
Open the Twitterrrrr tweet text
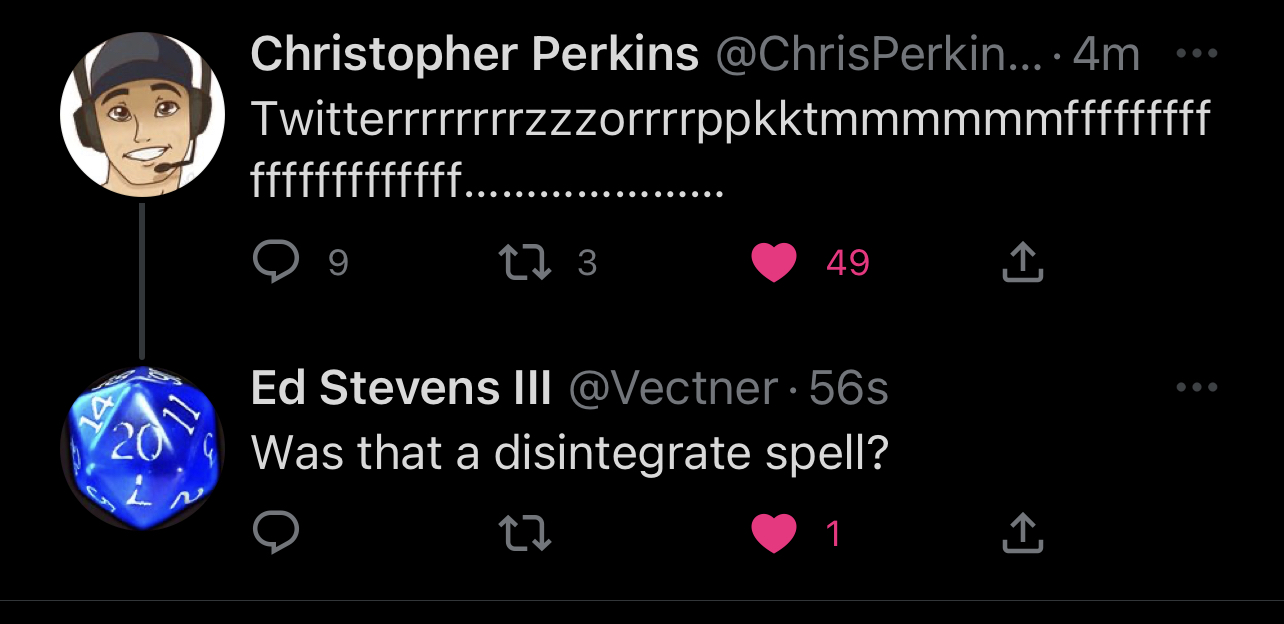pos(730,149)
